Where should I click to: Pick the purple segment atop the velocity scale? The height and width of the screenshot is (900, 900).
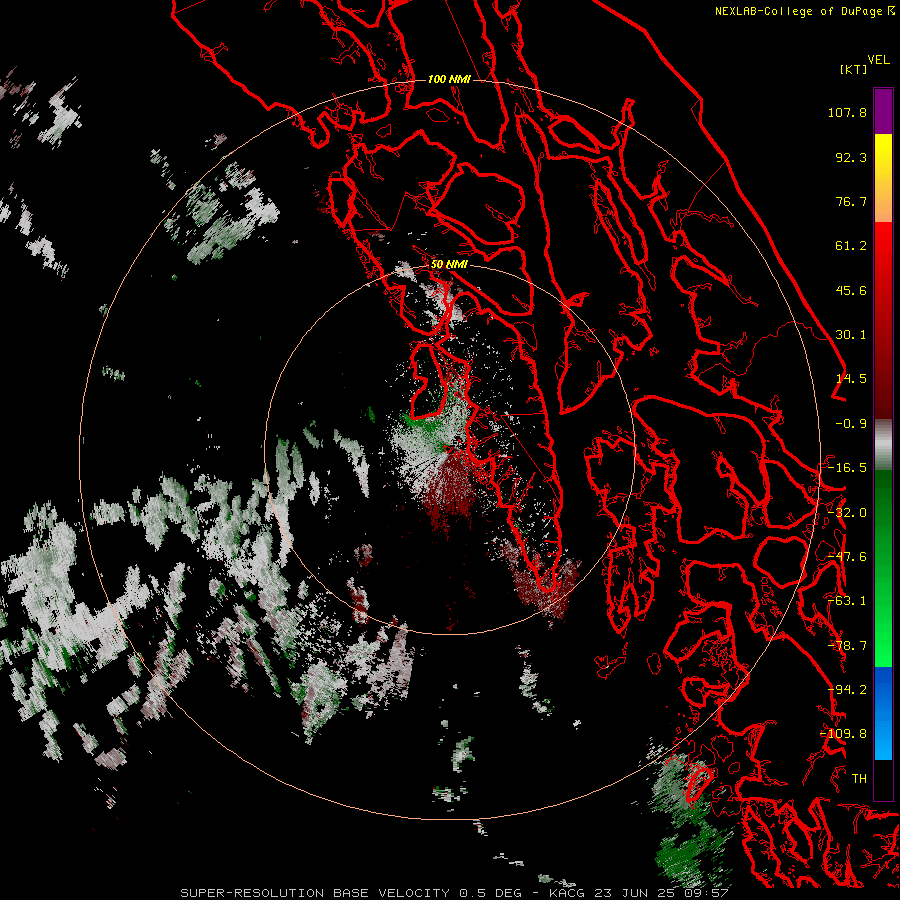tap(883, 111)
